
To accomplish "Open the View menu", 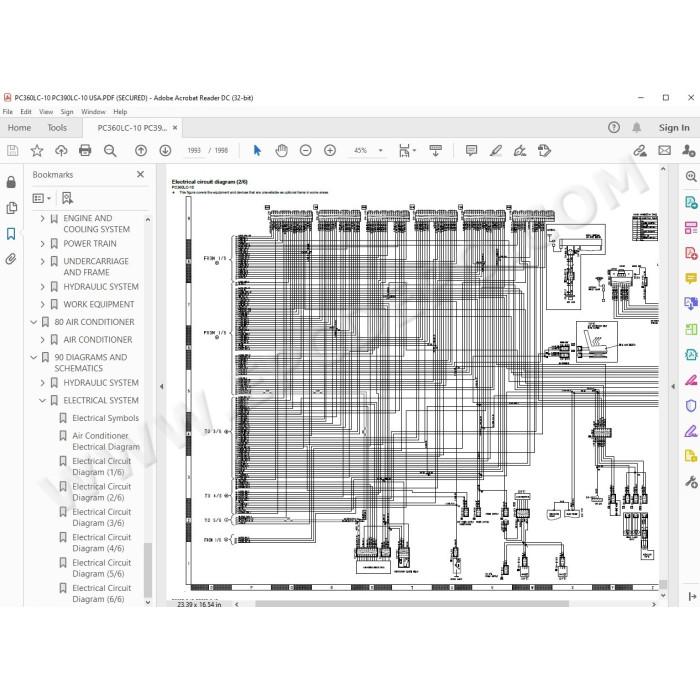I will (x=46, y=112).
